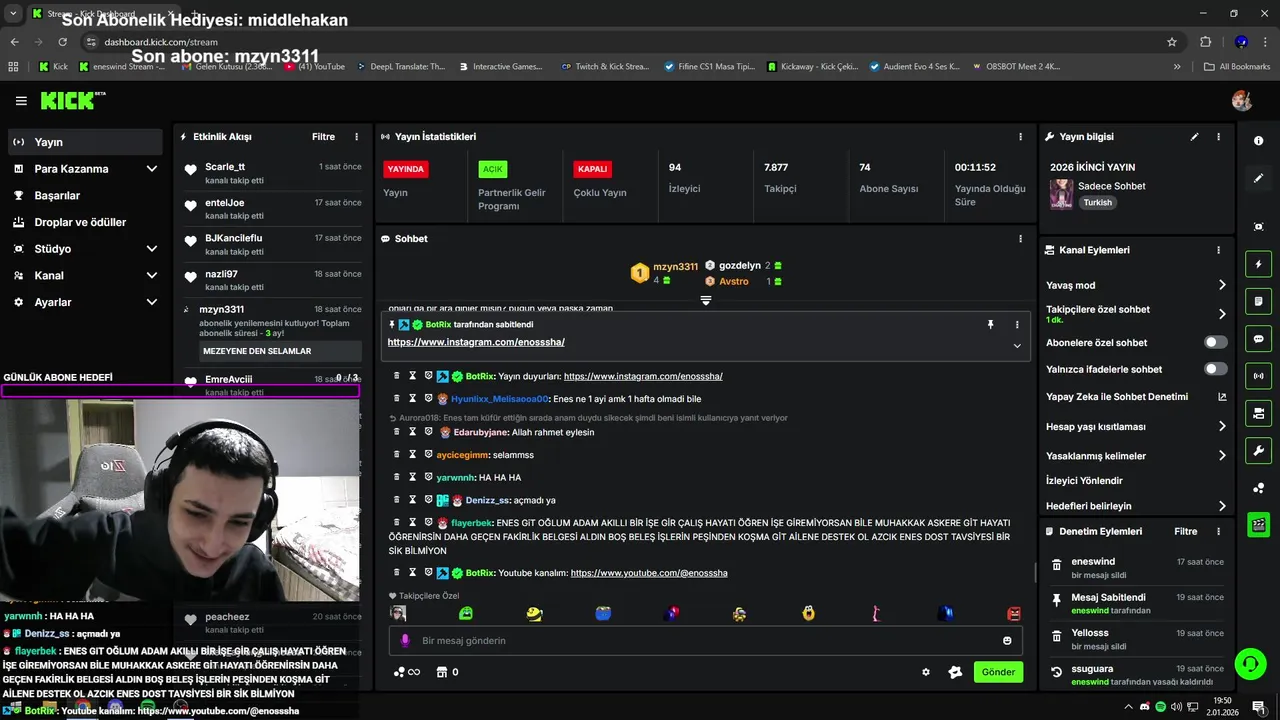The image size is (1280, 720).
Task: Open the emoji picker in the message box
Action: pyautogui.click(x=1007, y=641)
